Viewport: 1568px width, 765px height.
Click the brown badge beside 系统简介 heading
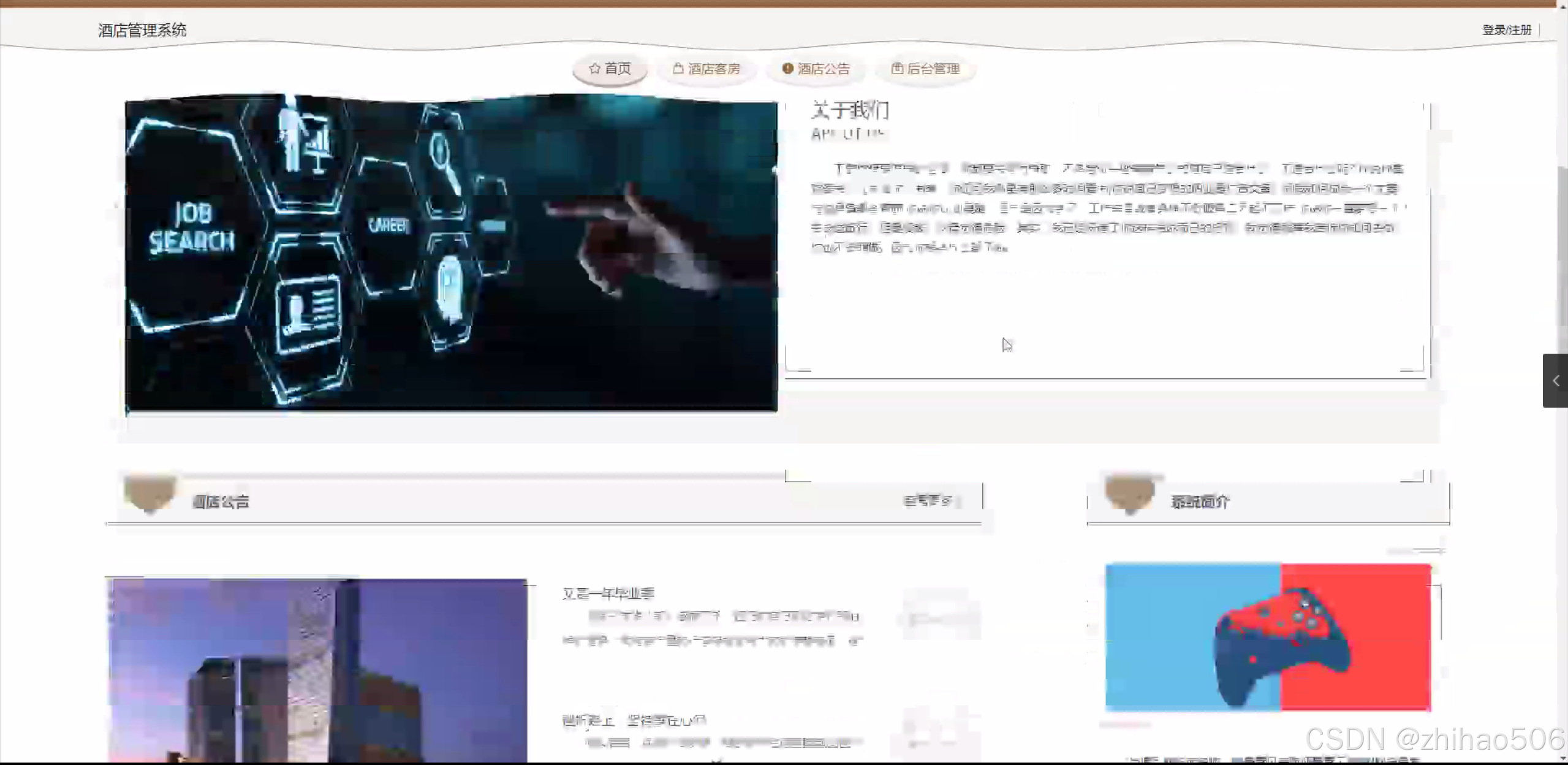pyautogui.click(x=1130, y=494)
